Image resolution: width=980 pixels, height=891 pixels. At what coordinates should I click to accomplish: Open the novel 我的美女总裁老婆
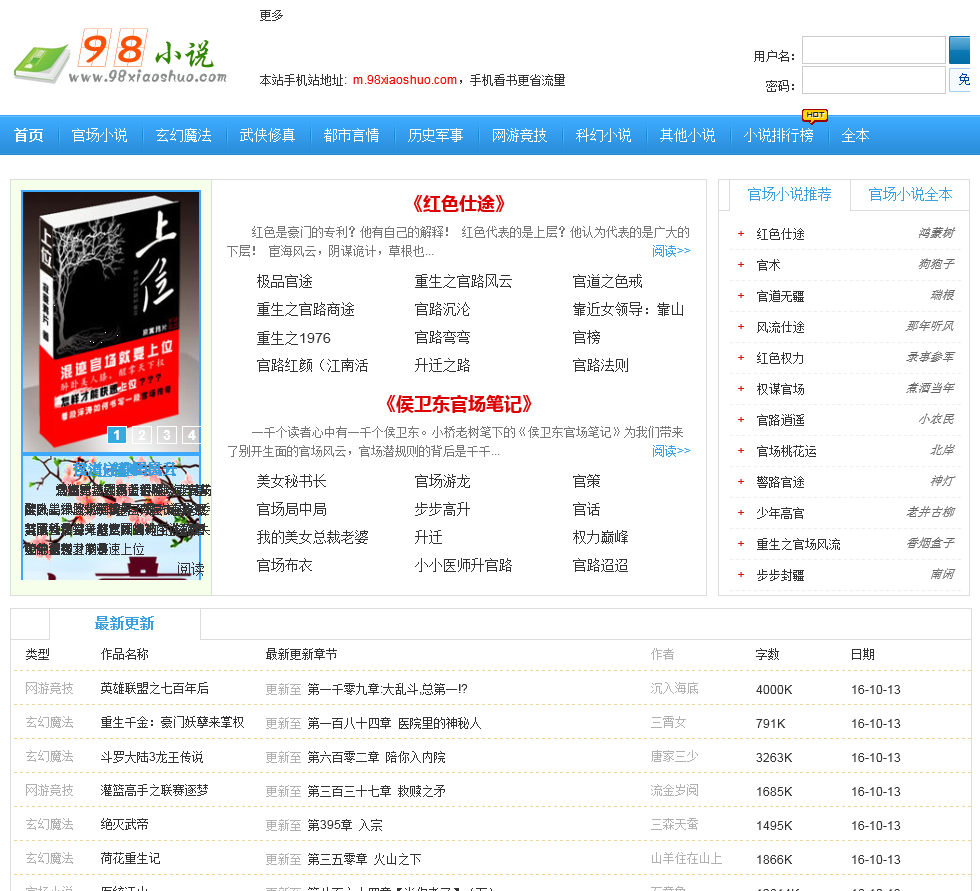[312, 537]
